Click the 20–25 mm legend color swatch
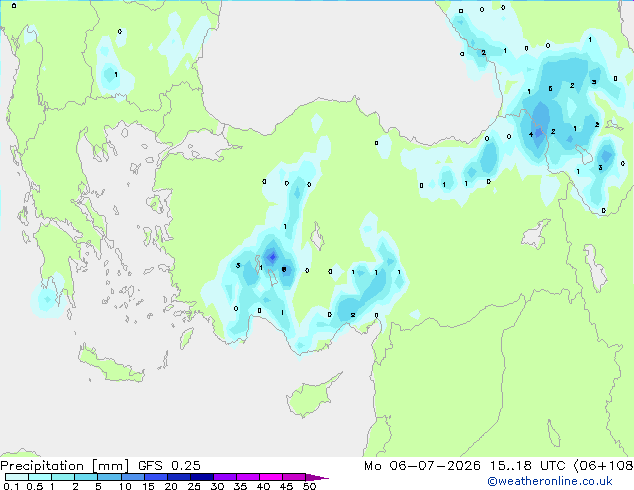 coord(178,477)
